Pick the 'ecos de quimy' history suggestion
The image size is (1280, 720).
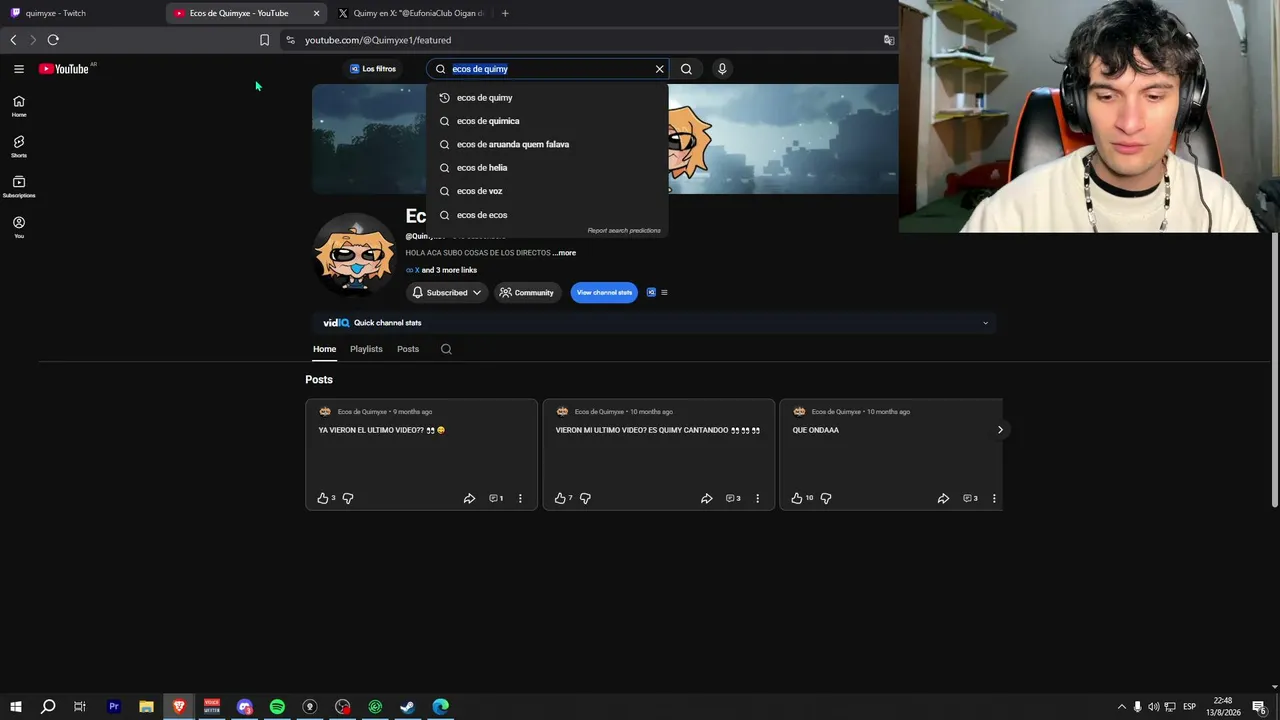pos(547,98)
